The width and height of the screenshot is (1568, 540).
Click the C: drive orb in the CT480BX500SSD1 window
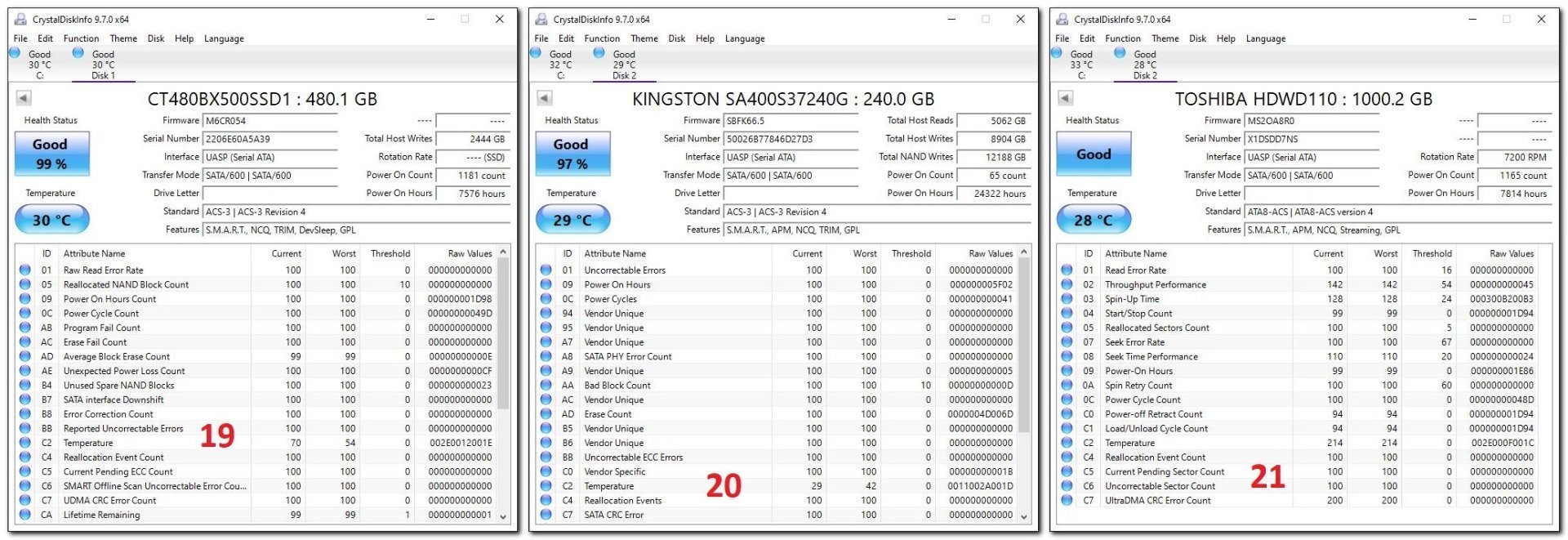click(15, 53)
